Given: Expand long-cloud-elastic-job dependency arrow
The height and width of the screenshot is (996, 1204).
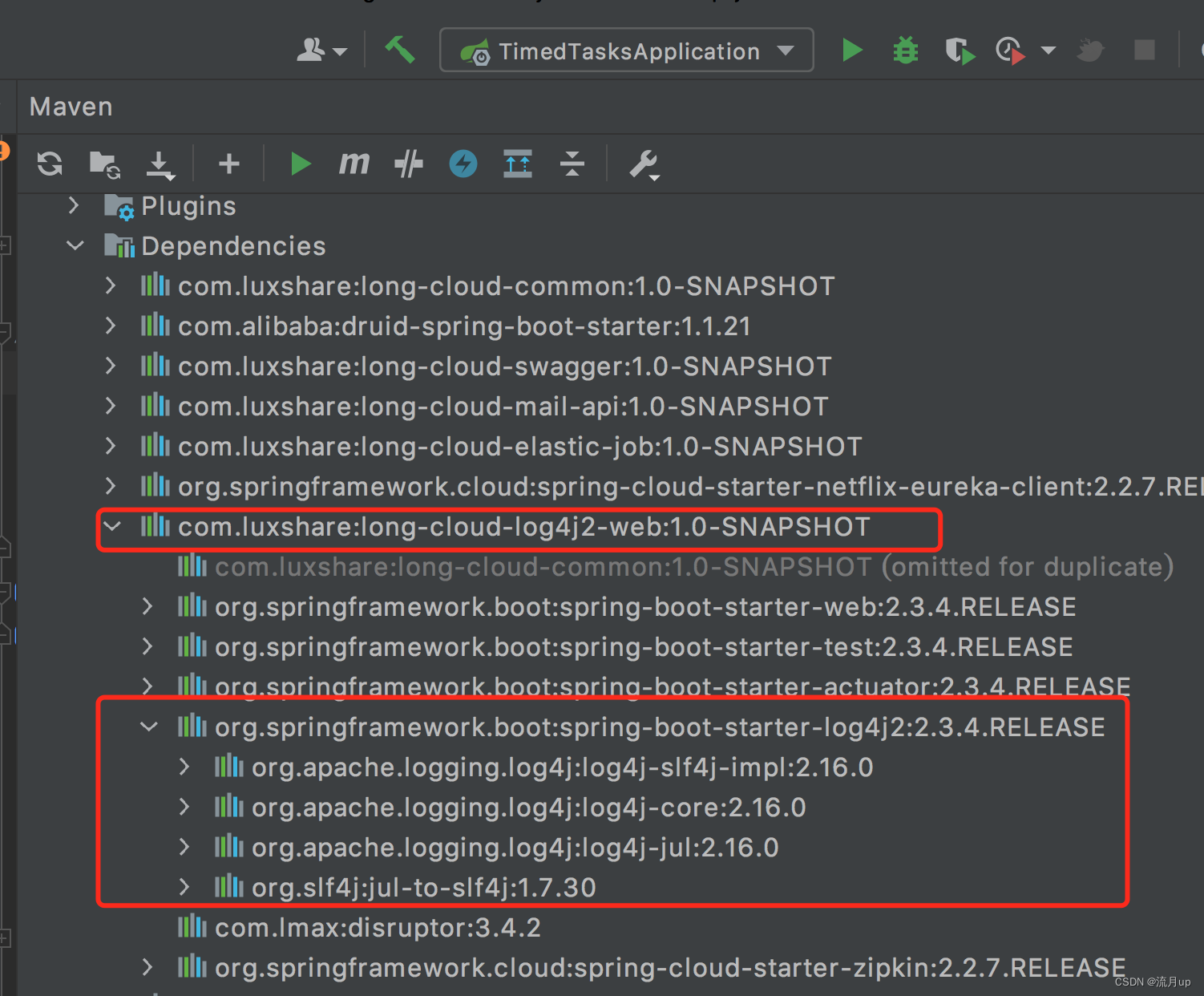Looking at the screenshot, I should point(111,446).
